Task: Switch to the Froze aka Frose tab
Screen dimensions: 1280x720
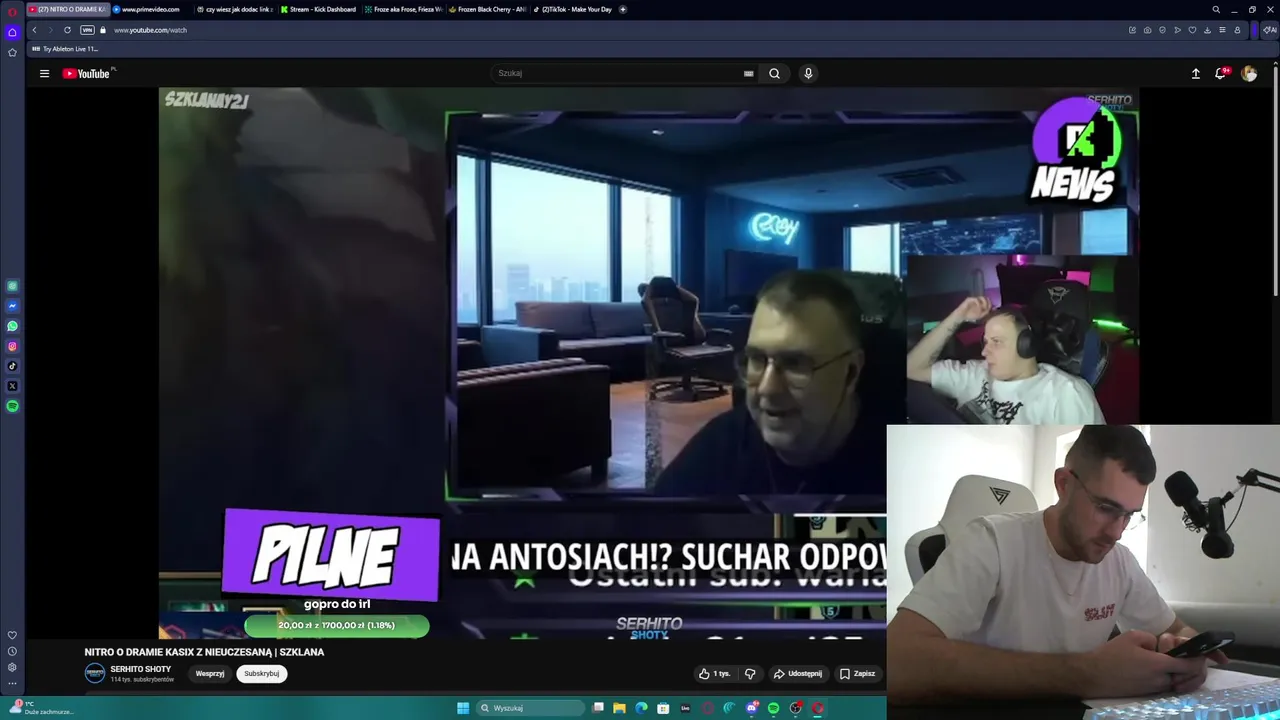Action: click(403, 9)
